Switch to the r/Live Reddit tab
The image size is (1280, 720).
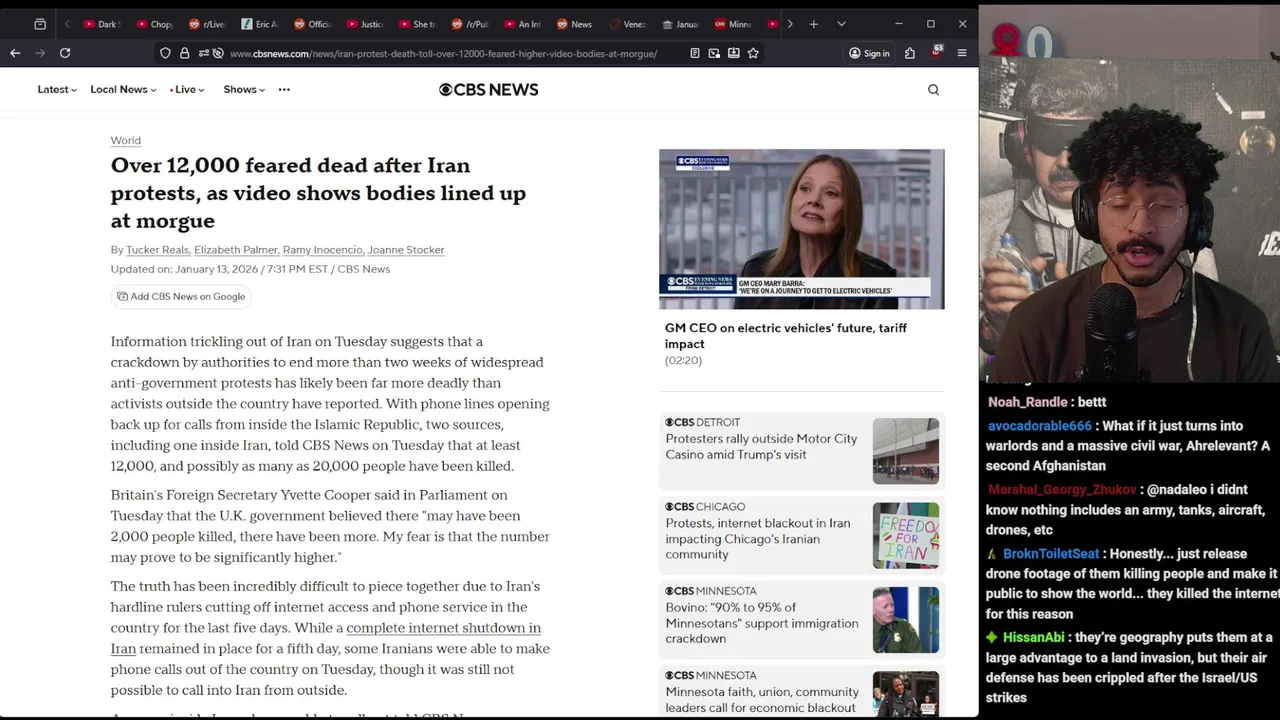(206, 24)
